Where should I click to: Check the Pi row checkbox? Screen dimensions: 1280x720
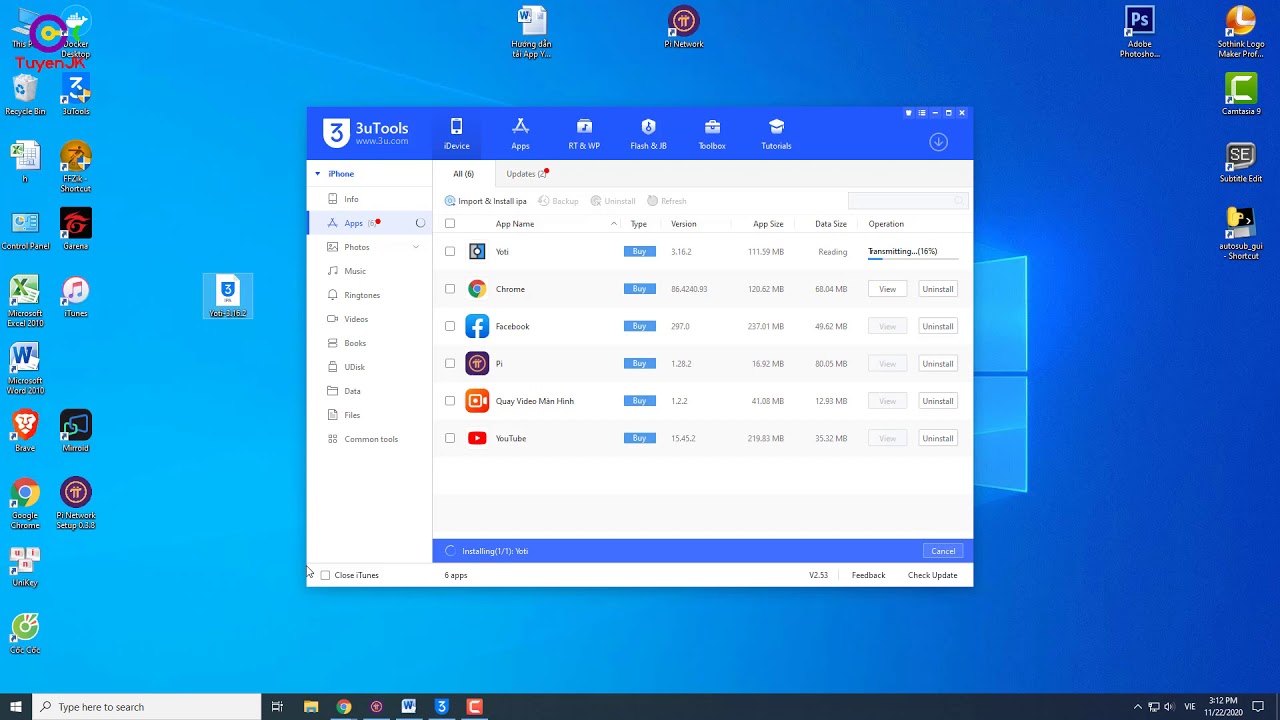pyautogui.click(x=450, y=364)
